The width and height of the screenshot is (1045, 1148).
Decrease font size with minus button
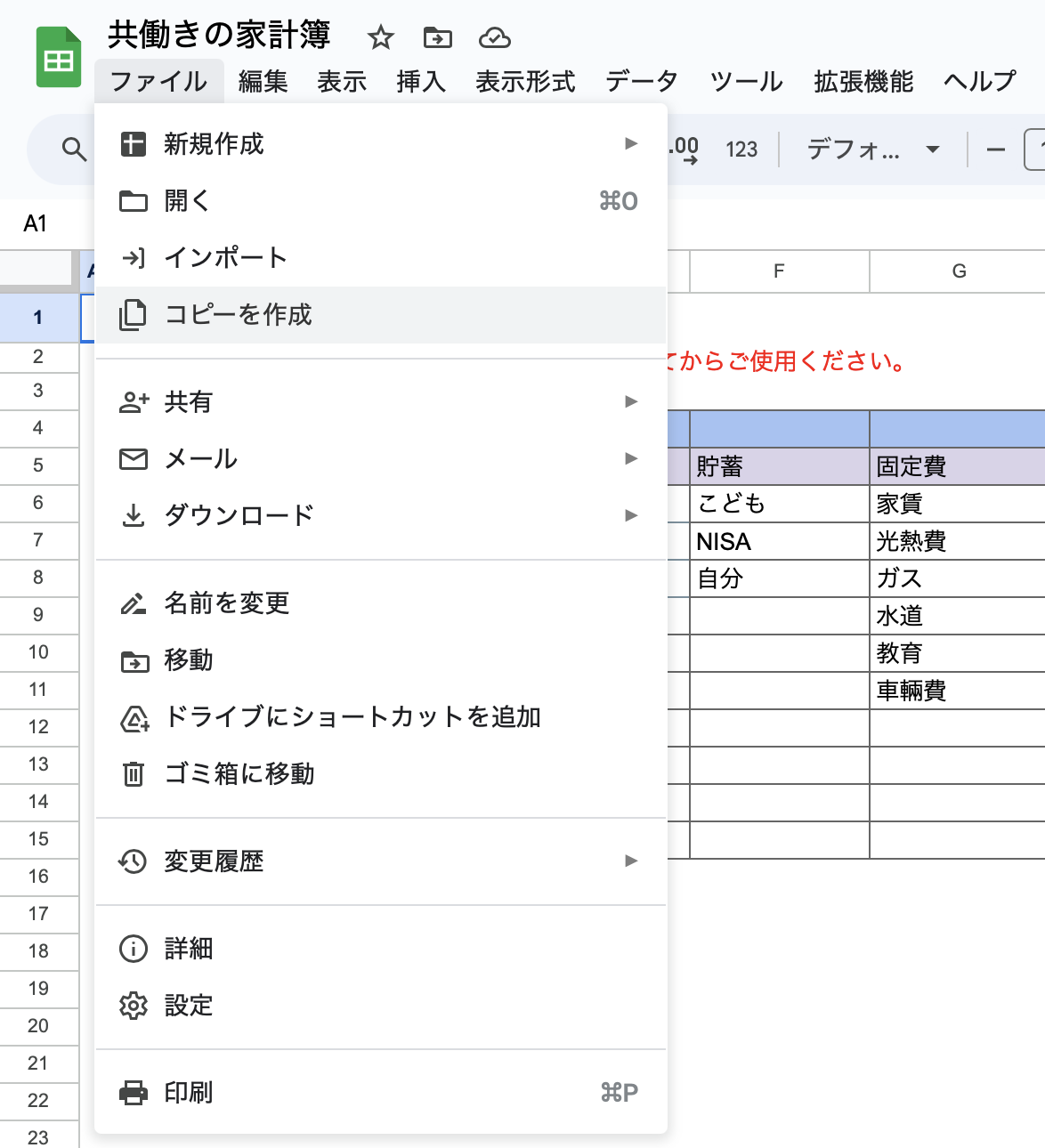[996, 150]
